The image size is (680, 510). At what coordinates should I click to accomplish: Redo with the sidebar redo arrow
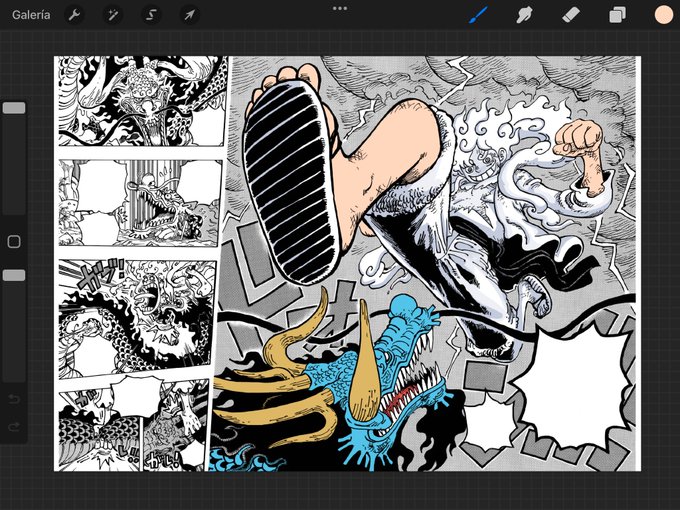pos(14,427)
